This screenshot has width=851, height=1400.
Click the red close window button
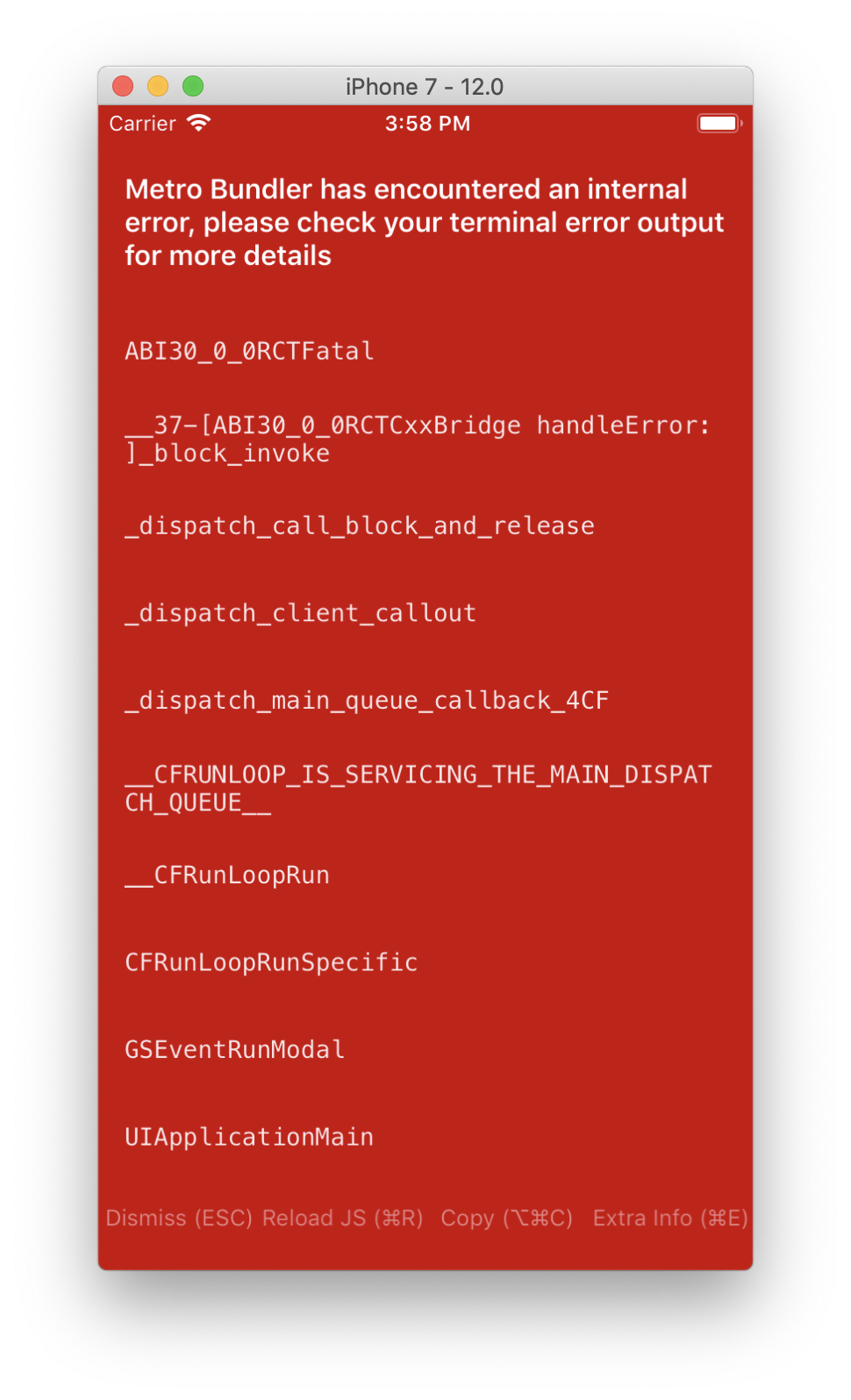coord(123,86)
